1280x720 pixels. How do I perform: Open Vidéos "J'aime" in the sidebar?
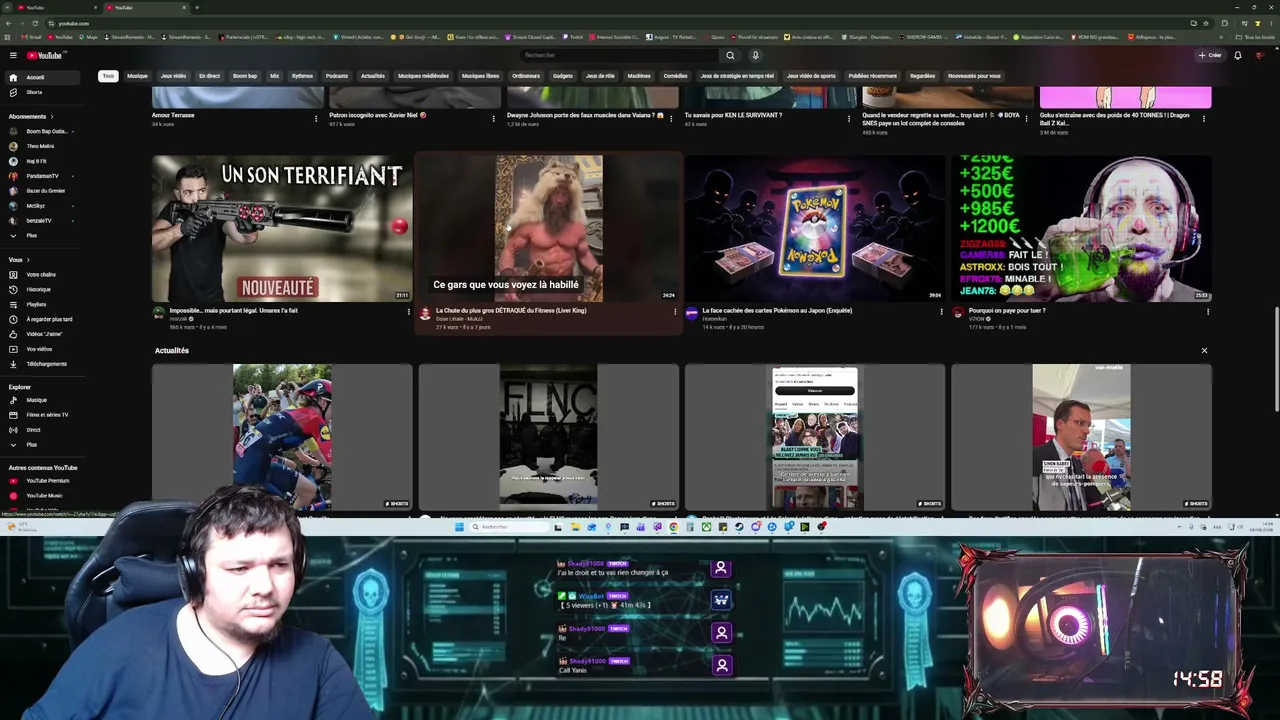click(x=43, y=334)
